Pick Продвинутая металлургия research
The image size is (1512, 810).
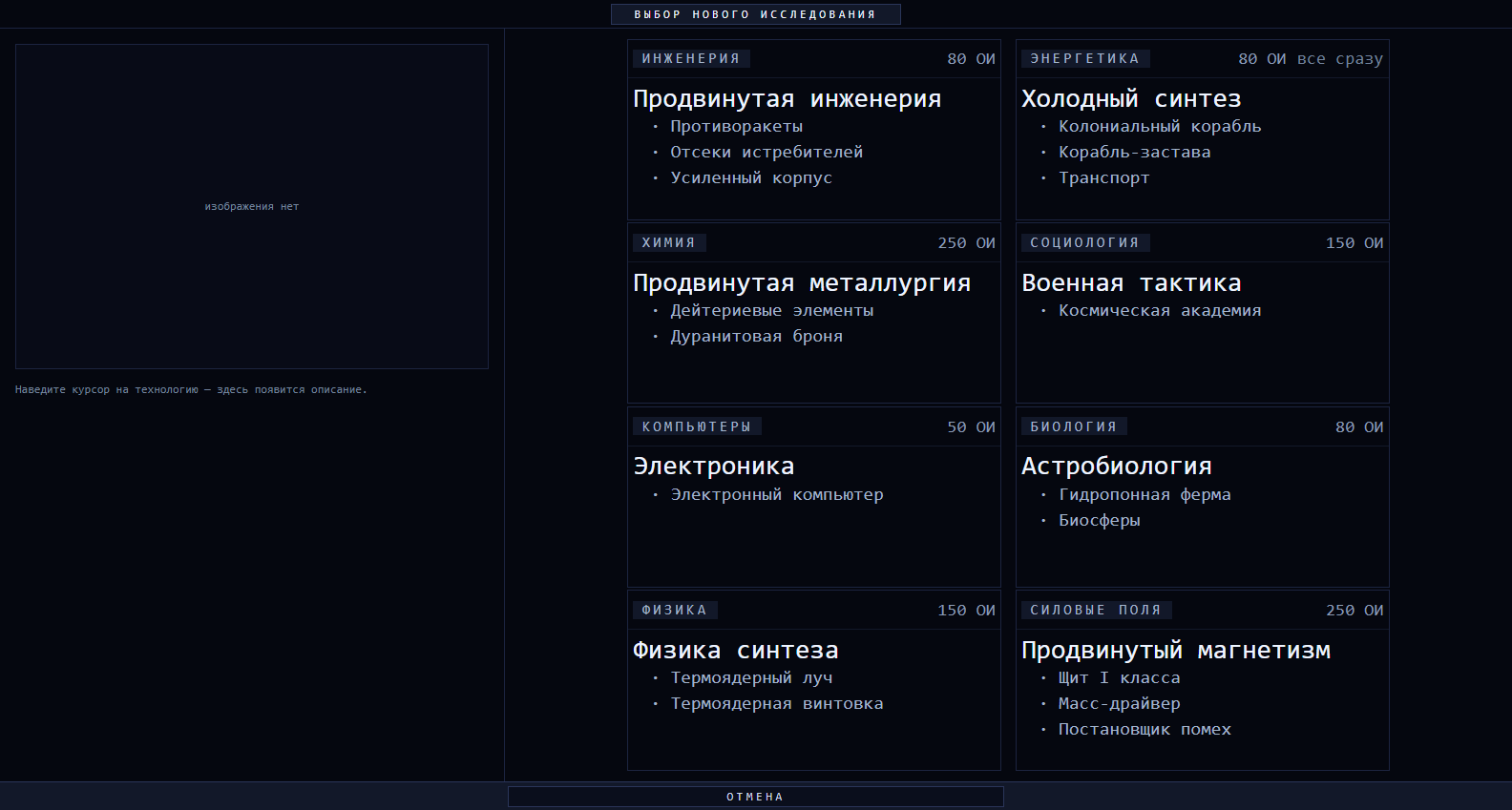tap(813, 313)
